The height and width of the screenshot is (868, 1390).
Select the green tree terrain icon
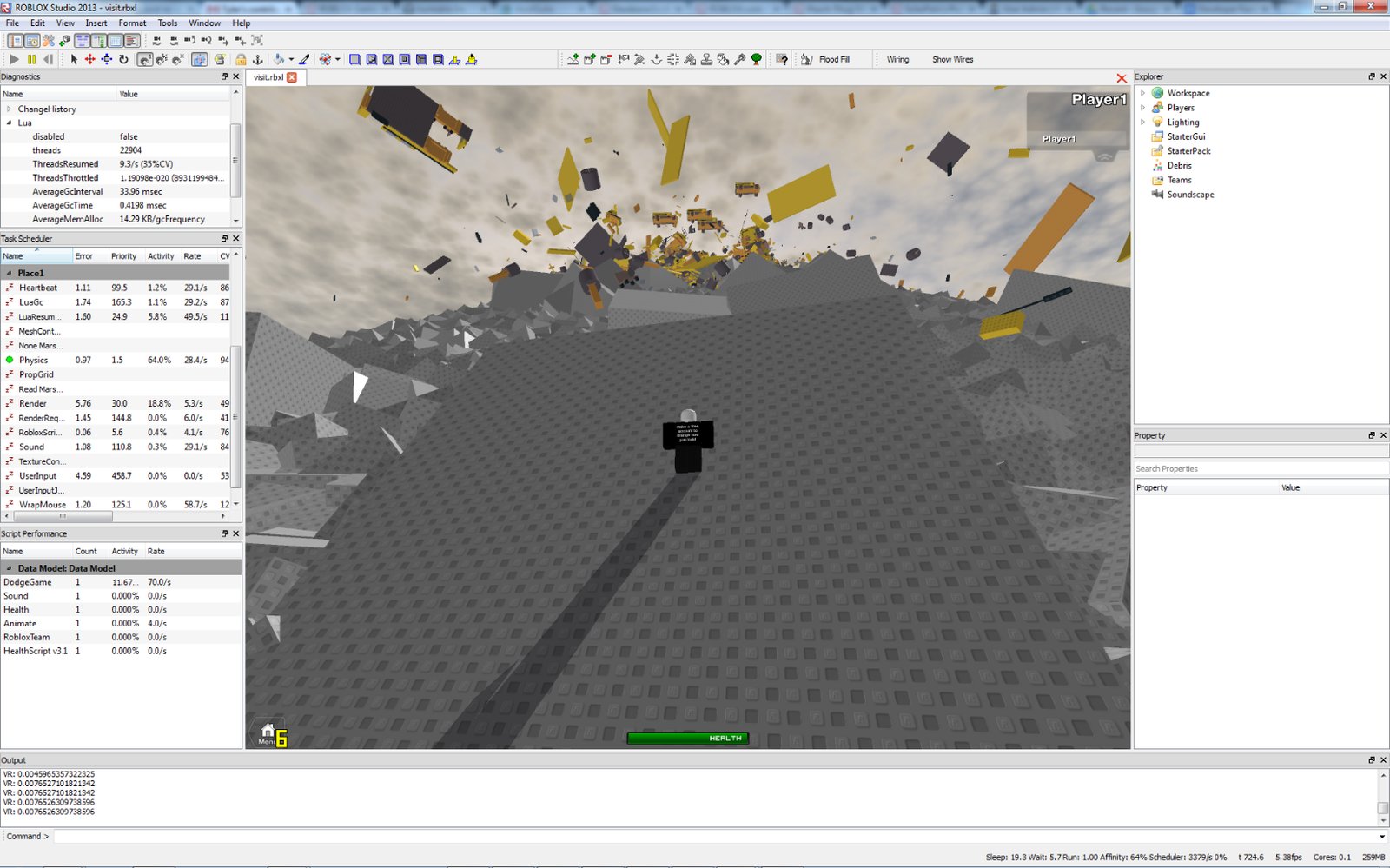[757, 59]
